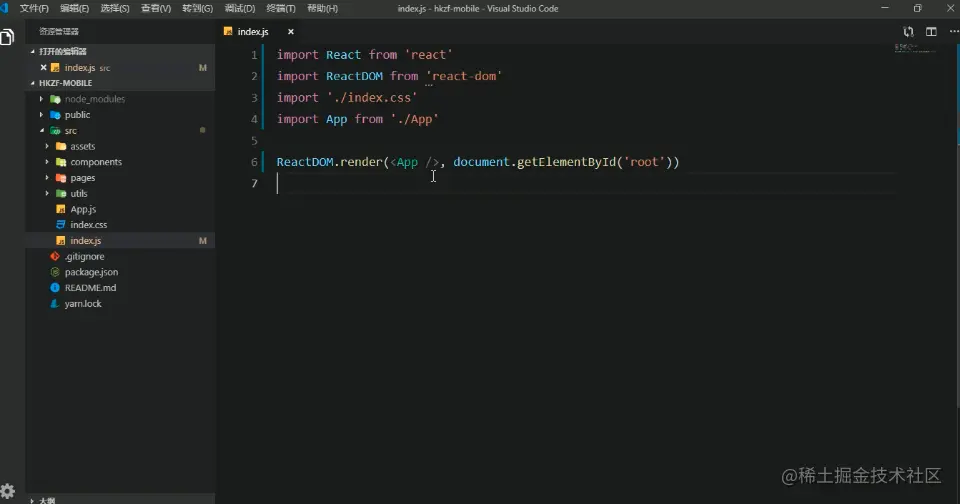Click the minimap code preview
The height and width of the screenshot is (504, 960).
tap(915, 48)
